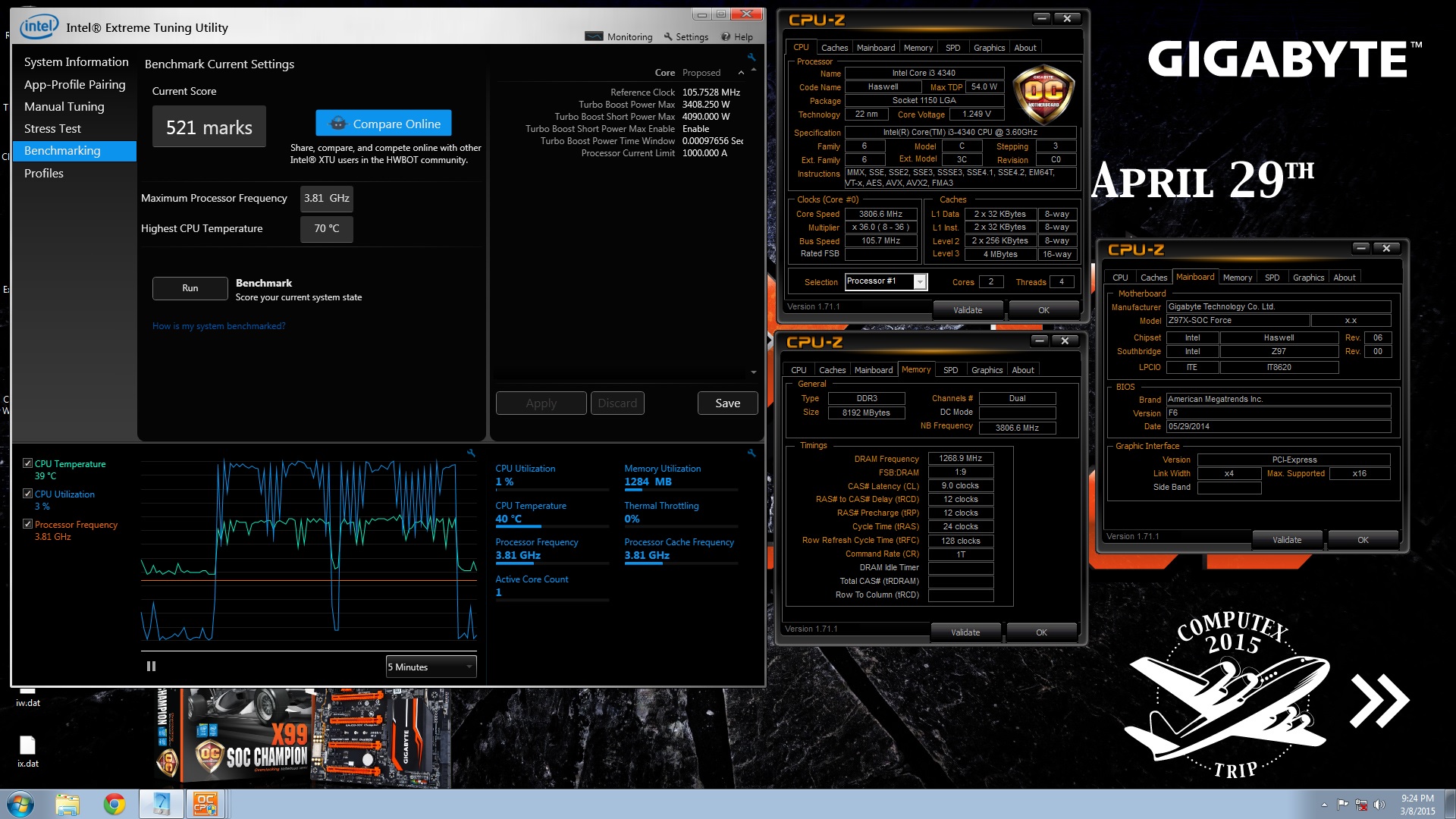The height and width of the screenshot is (819, 1456).
Task: Click the Maximum Processor Frequency 3.81 GHz value
Action: [327, 198]
